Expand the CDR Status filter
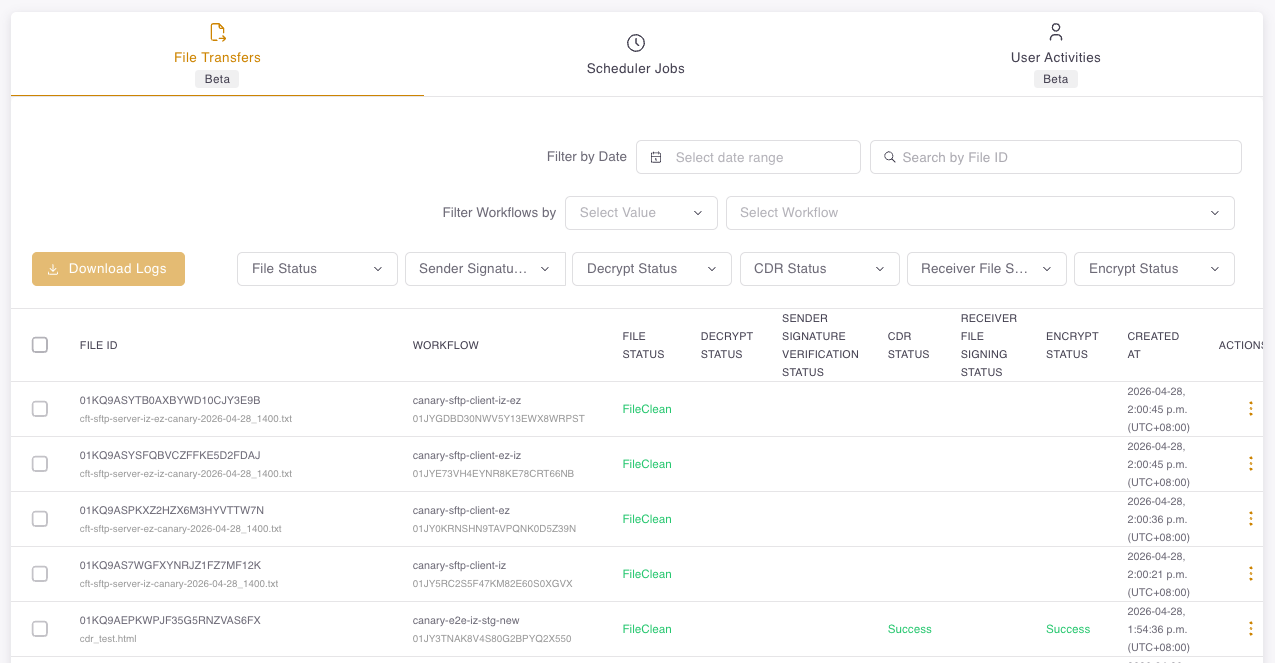1275x663 pixels. (x=819, y=269)
